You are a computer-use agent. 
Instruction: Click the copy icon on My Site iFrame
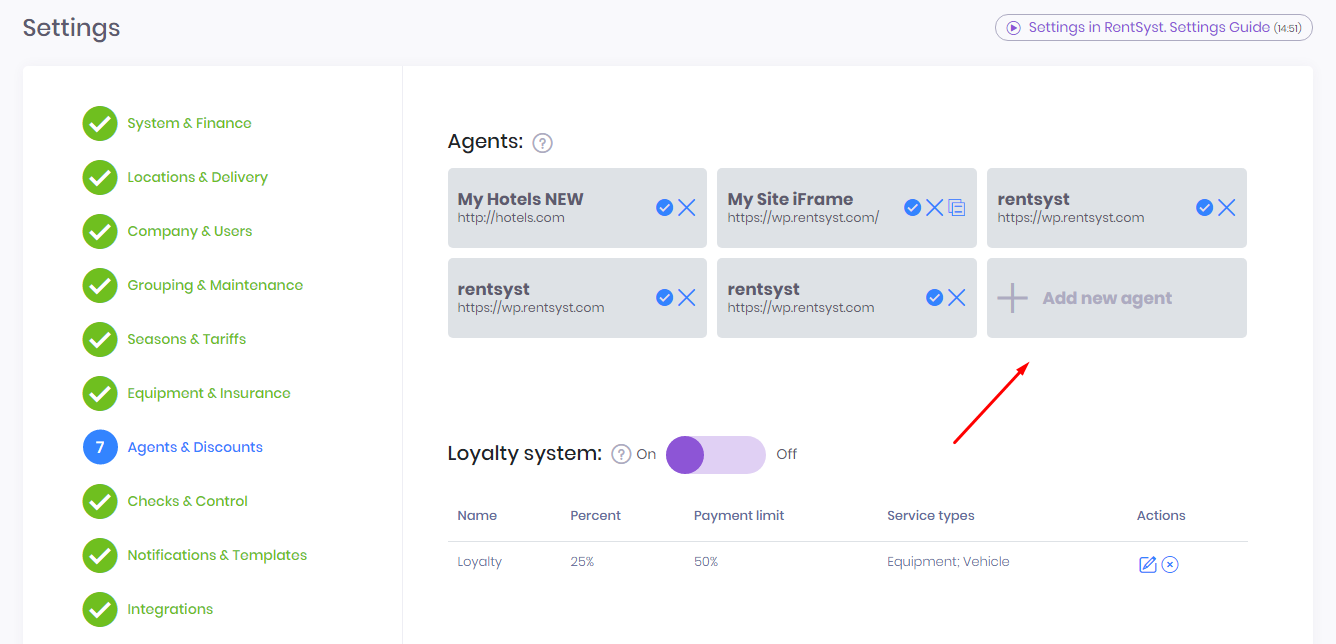tap(957, 208)
